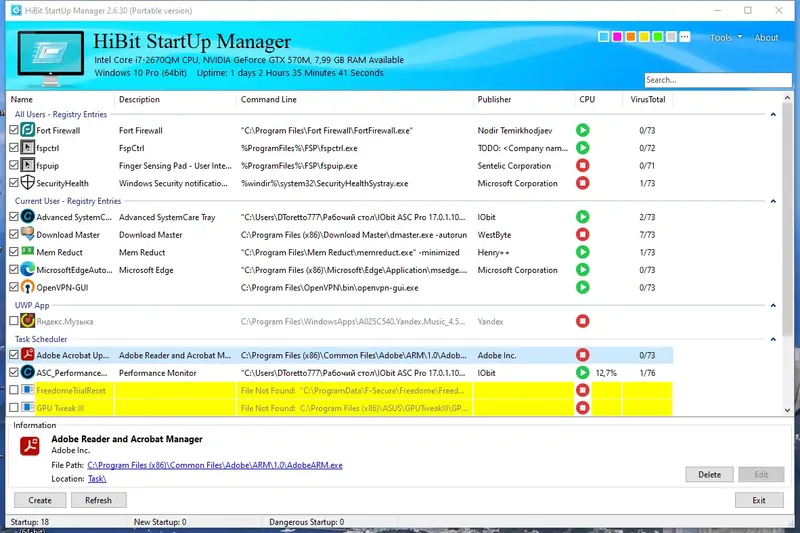Click the Advanced SystemCare entry icon
This screenshot has height=533, width=800.
coord(28,217)
